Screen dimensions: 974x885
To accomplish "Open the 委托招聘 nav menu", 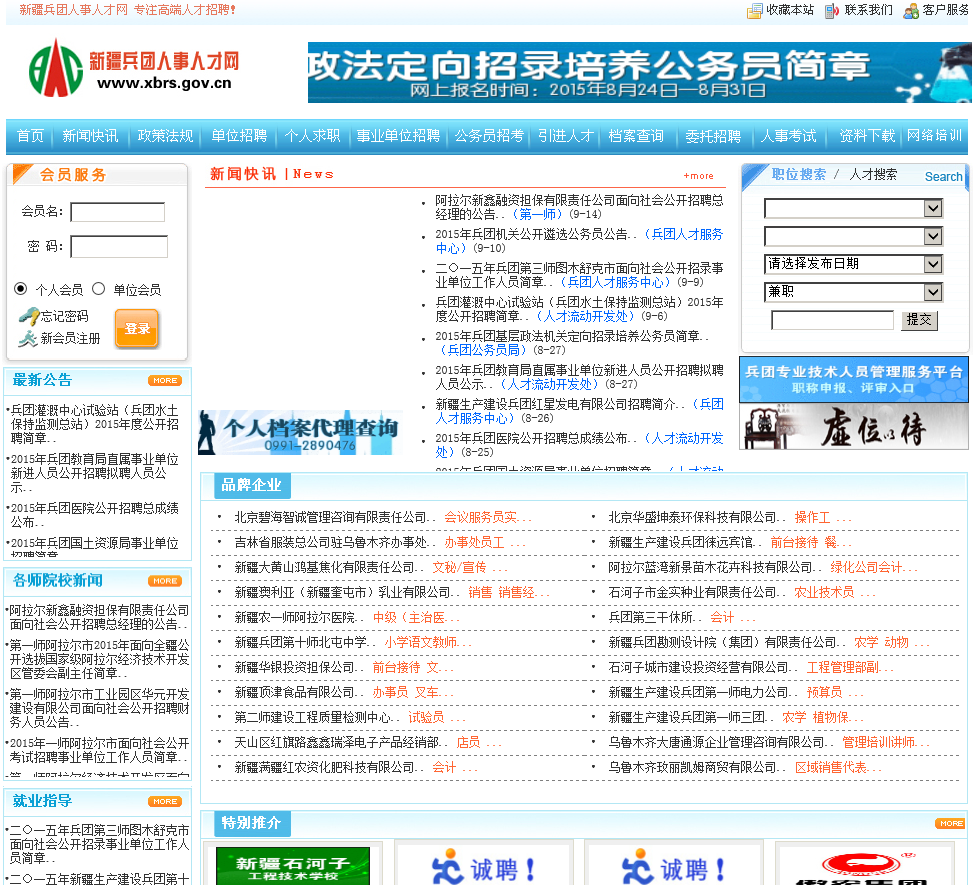I will click(x=713, y=136).
